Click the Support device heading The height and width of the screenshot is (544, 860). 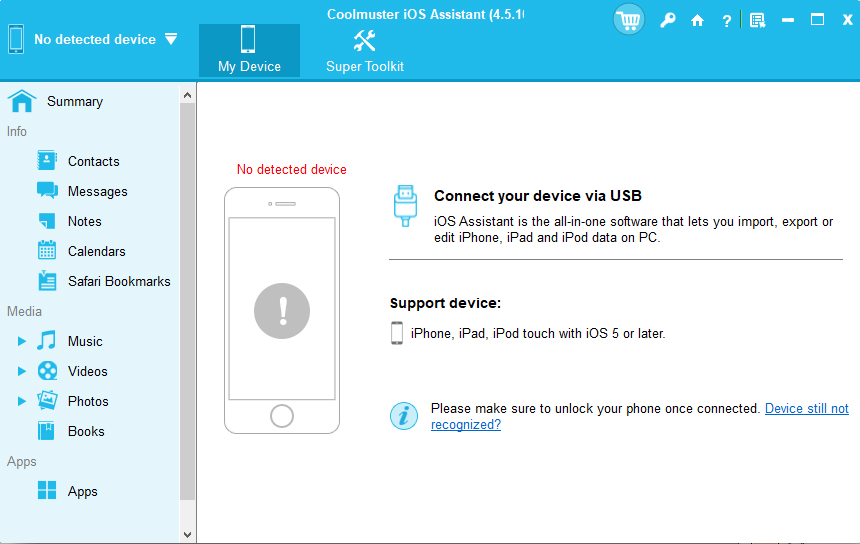[x=445, y=303]
